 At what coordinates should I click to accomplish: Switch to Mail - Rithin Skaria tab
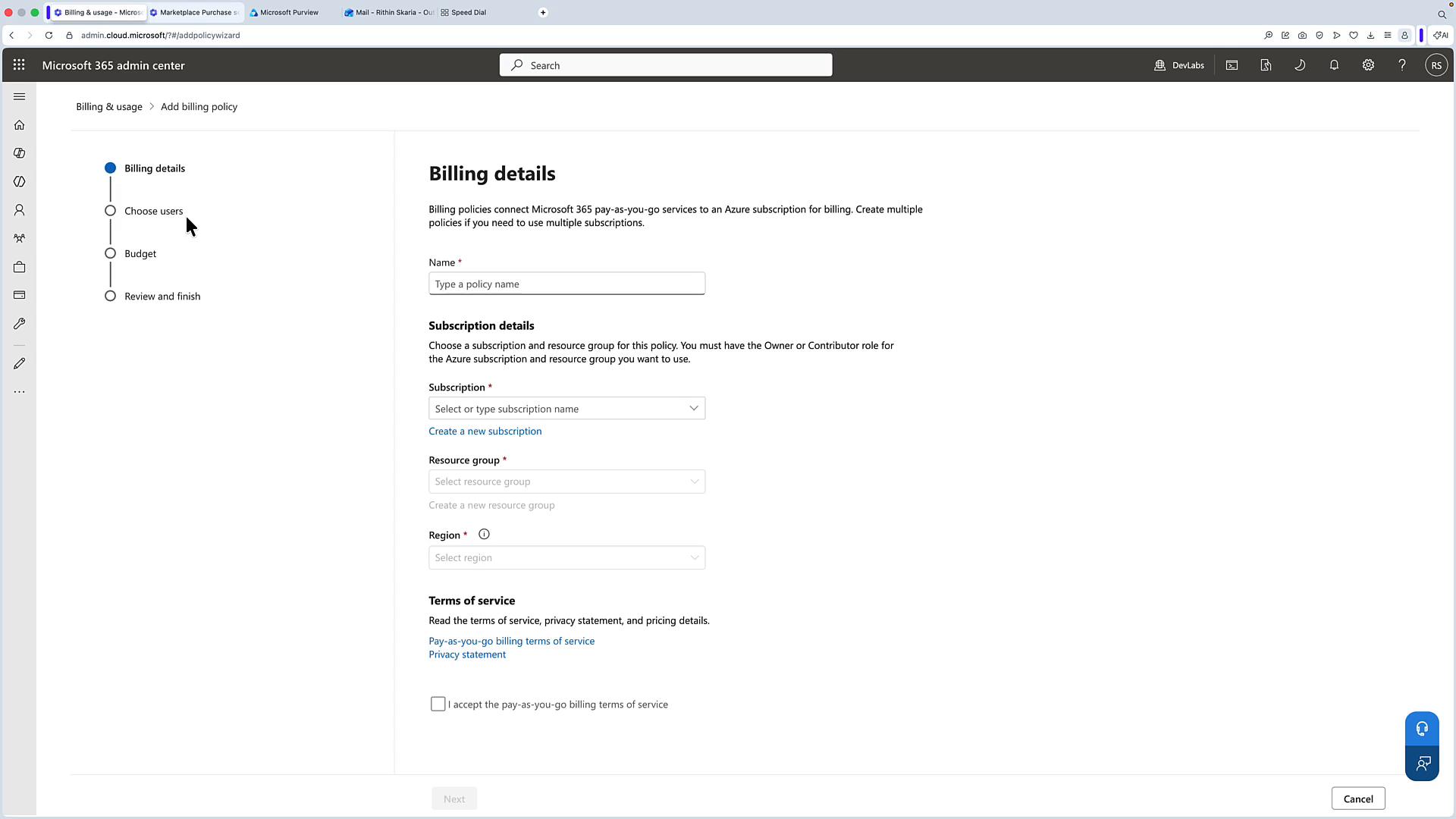tap(389, 12)
